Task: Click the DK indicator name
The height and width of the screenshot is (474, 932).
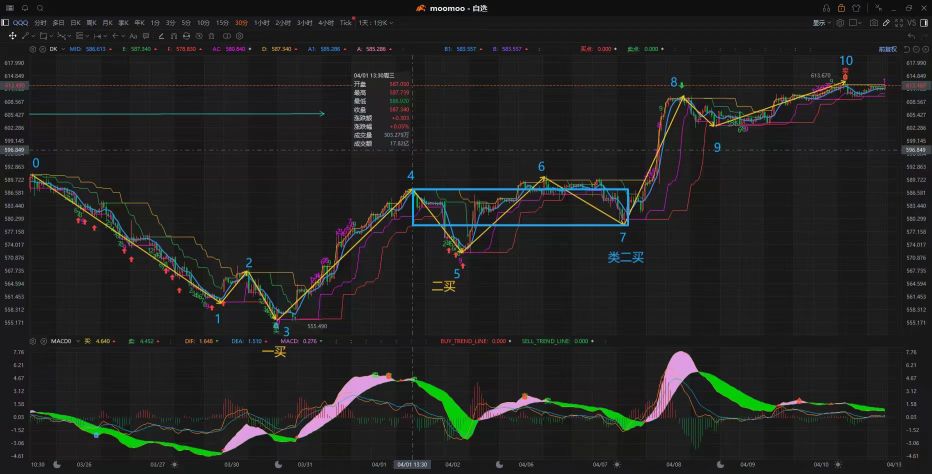Action: click(x=53, y=49)
